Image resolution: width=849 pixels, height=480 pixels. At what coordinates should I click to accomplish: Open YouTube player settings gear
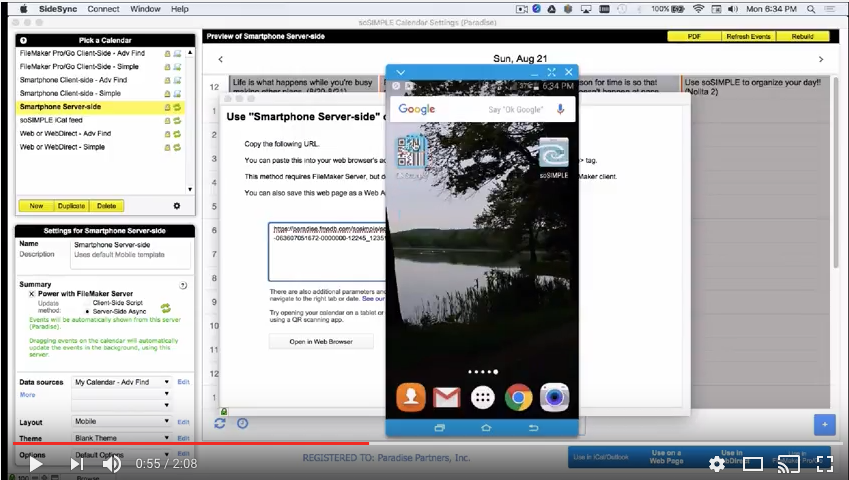click(x=717, y=464)
